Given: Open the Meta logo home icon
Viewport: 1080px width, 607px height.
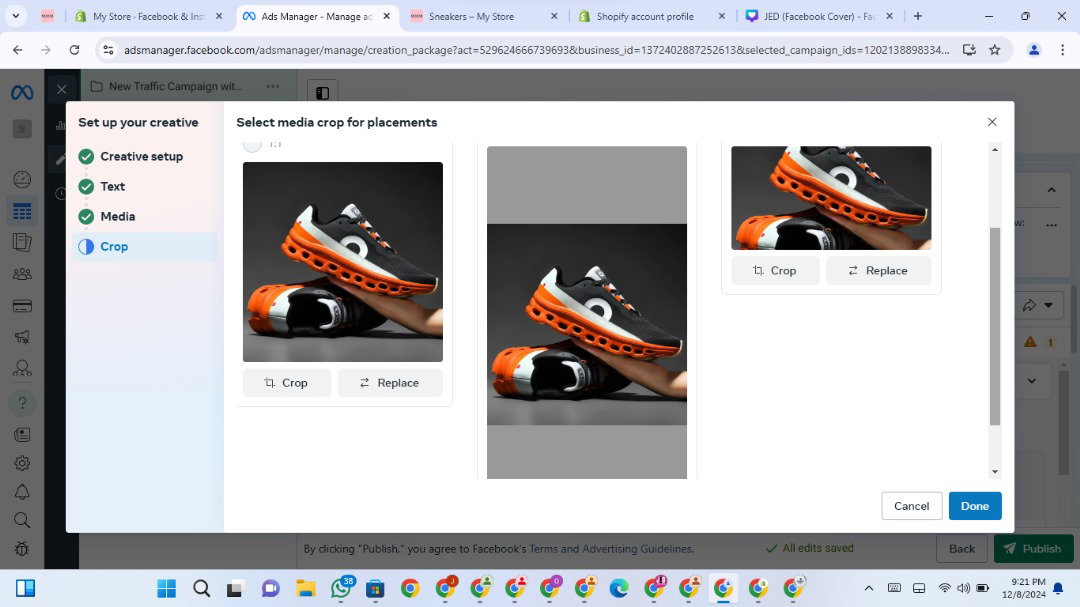Looking at the screenshot, I should click(22, 92).
